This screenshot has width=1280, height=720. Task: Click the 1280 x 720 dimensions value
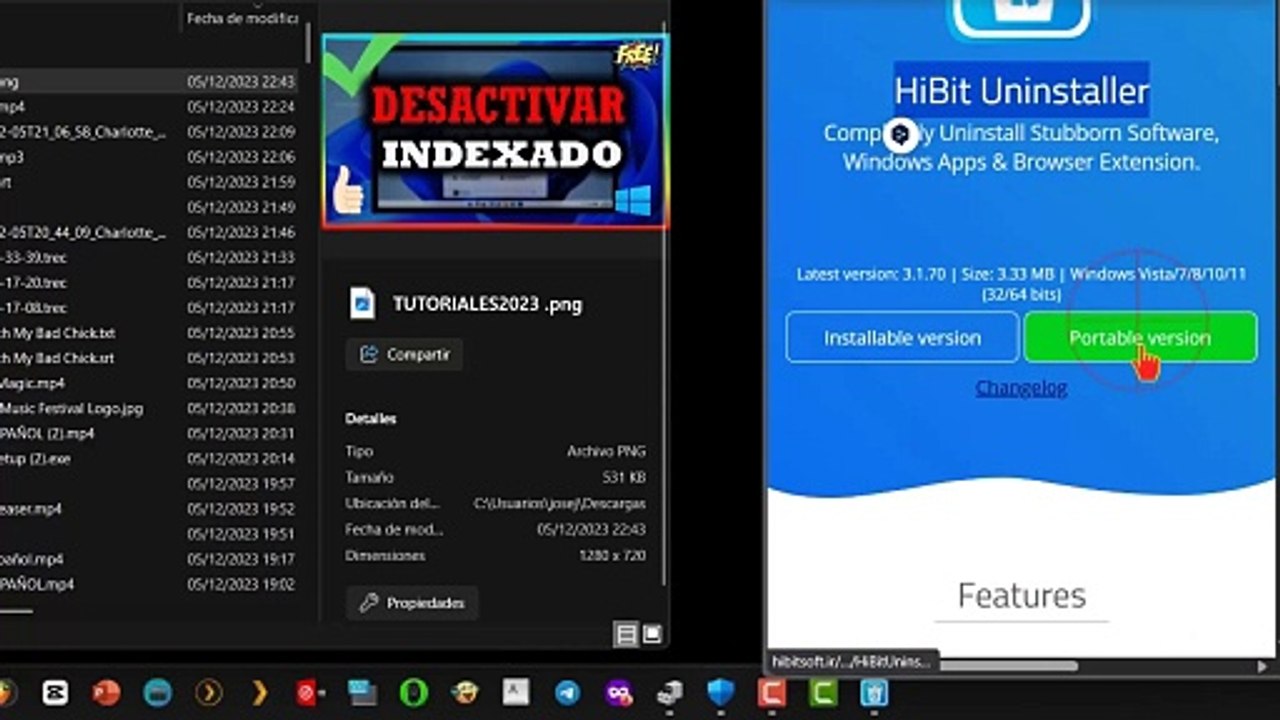pos(612,555)
